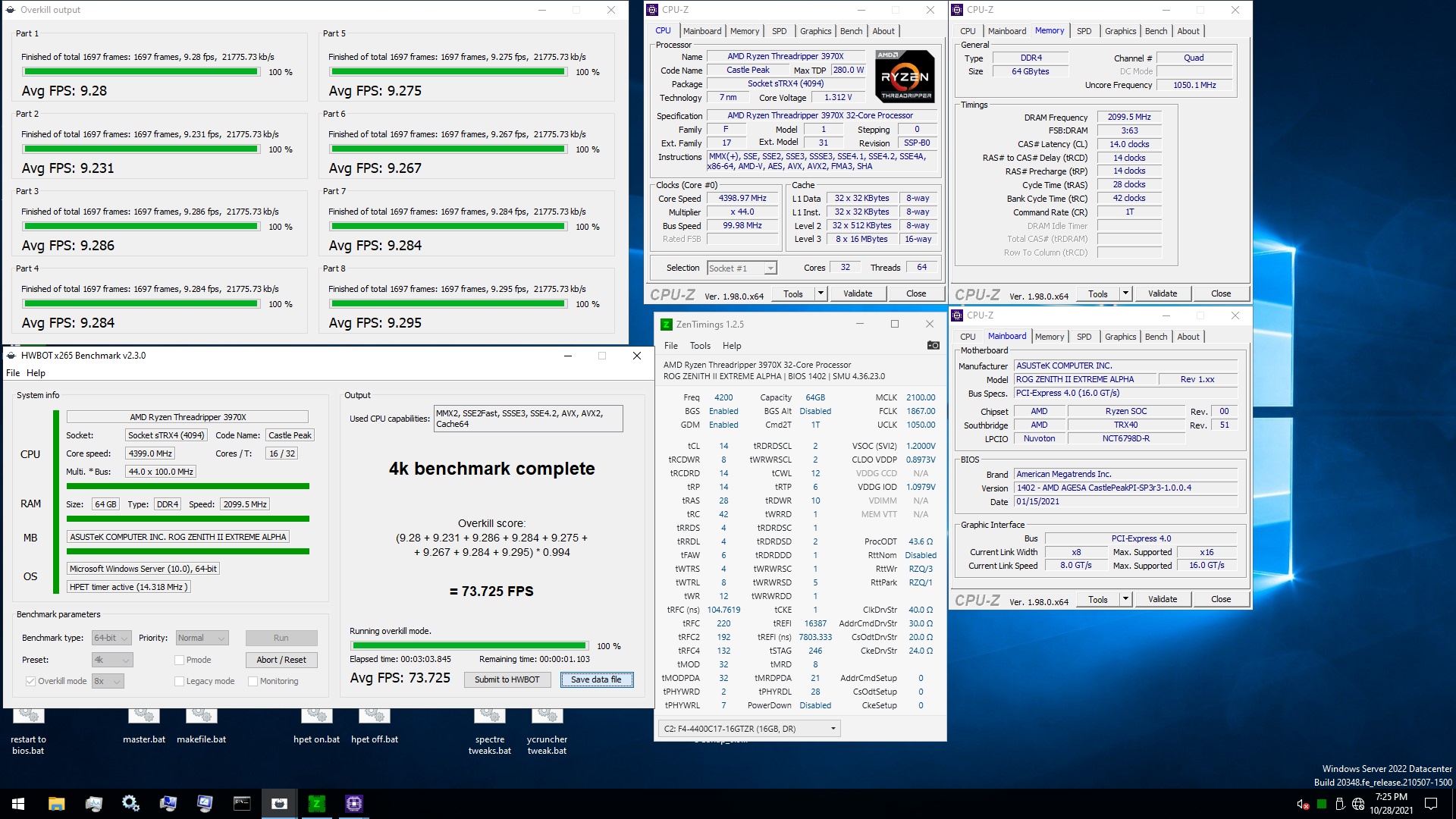Open the Benchmark type 64-bit dropdown

point(111,638)
